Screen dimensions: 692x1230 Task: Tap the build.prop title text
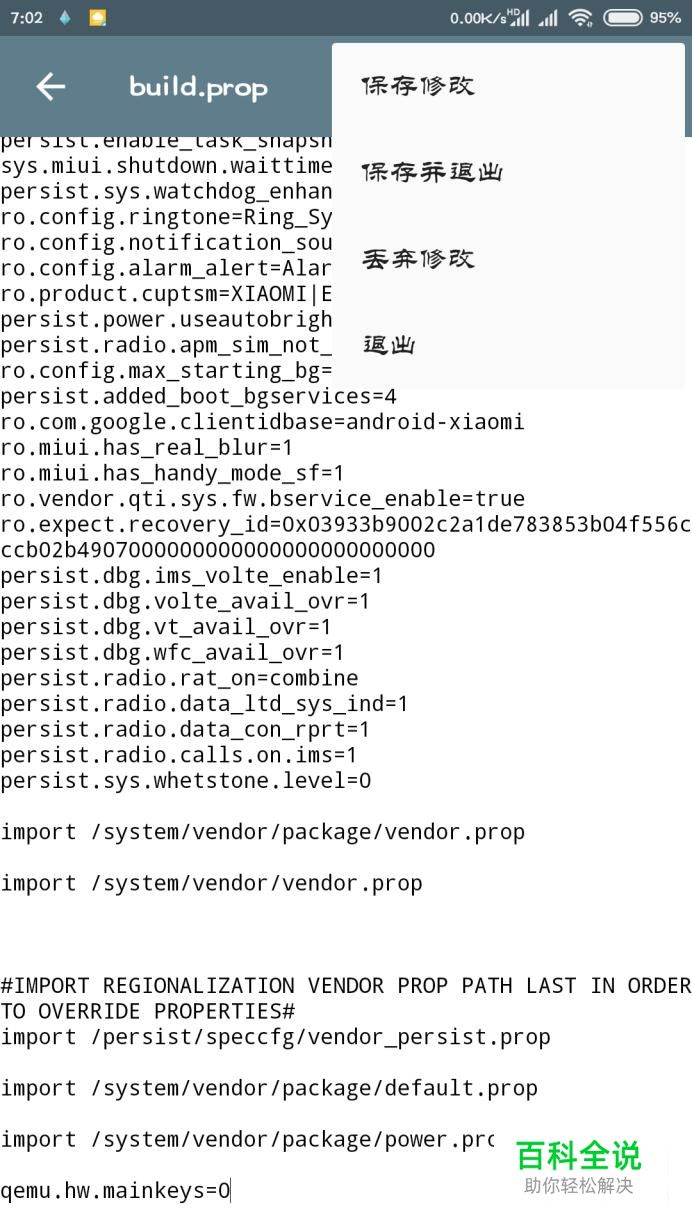(x=198, y=88)
